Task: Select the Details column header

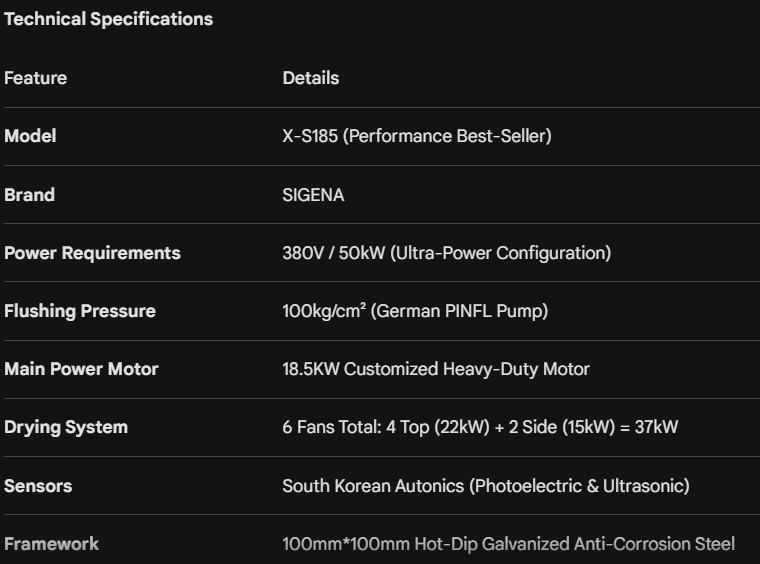Action: (x=311, y=78)
